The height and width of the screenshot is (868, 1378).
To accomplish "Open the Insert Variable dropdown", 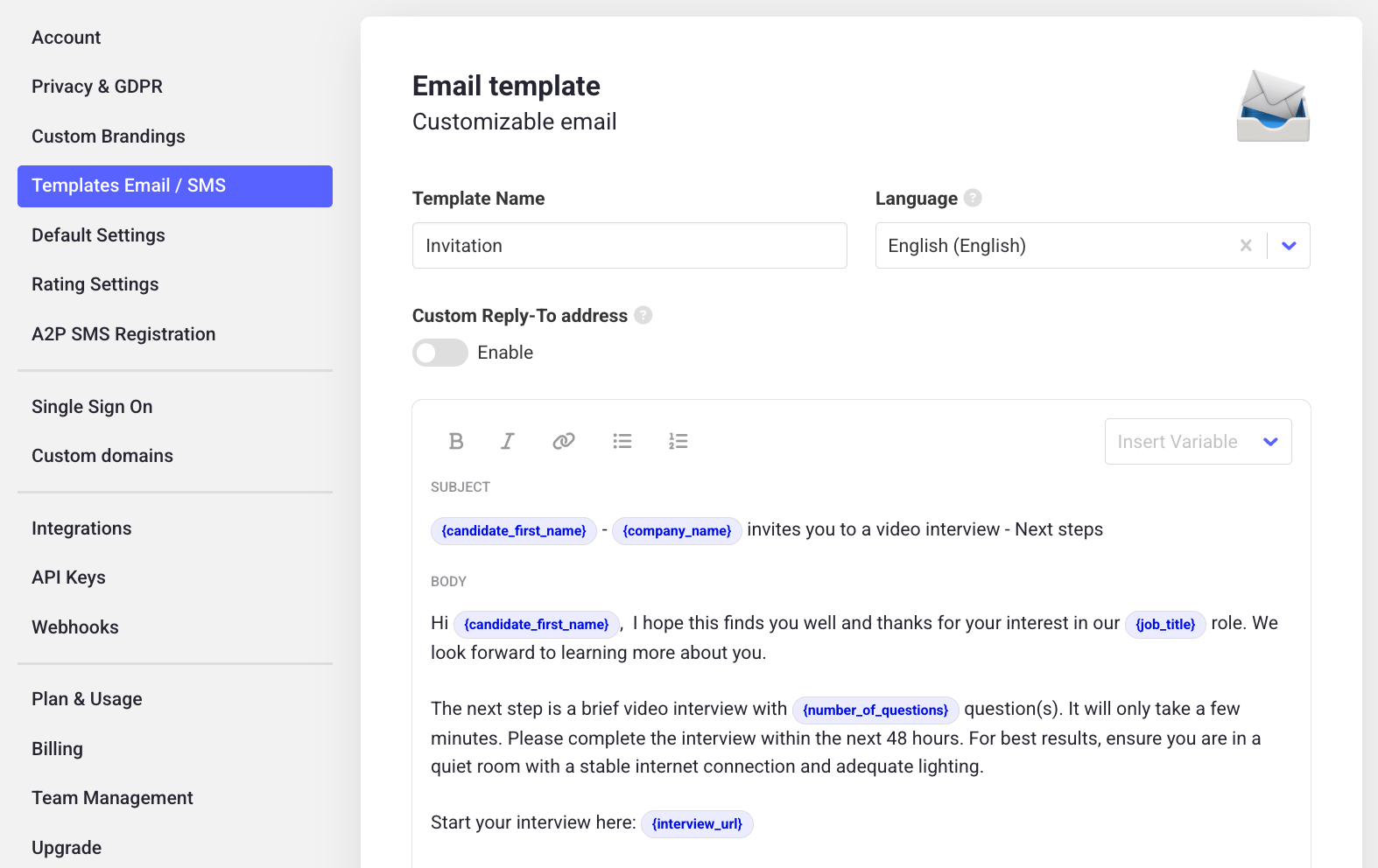I will pyautogui.click(x=1199, y=442).
